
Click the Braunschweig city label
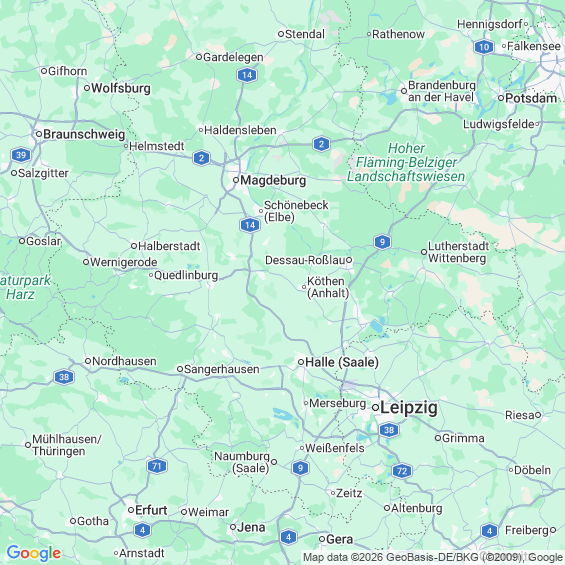click(84, 134)
